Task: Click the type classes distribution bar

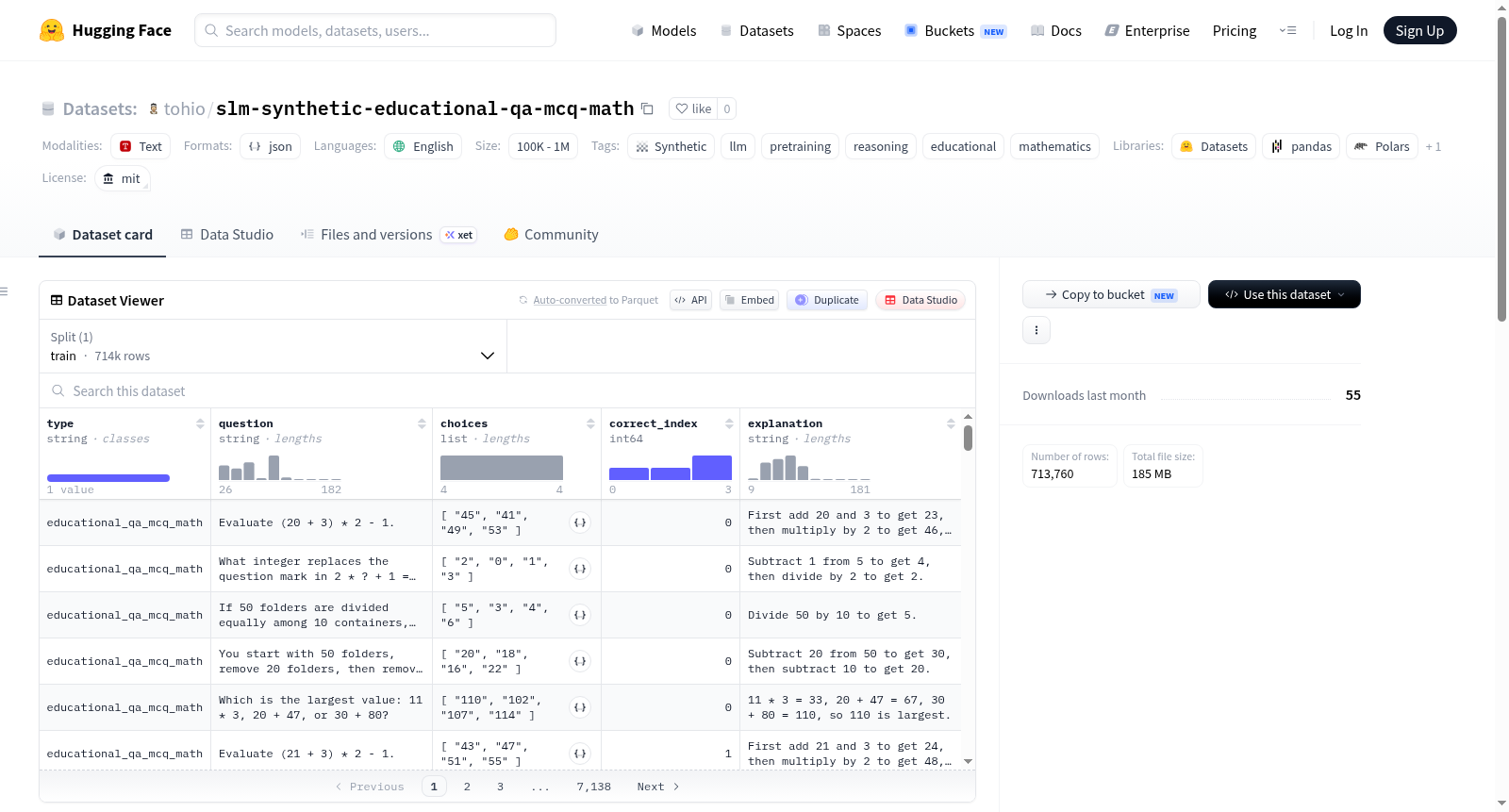Action: pos(108,478)
